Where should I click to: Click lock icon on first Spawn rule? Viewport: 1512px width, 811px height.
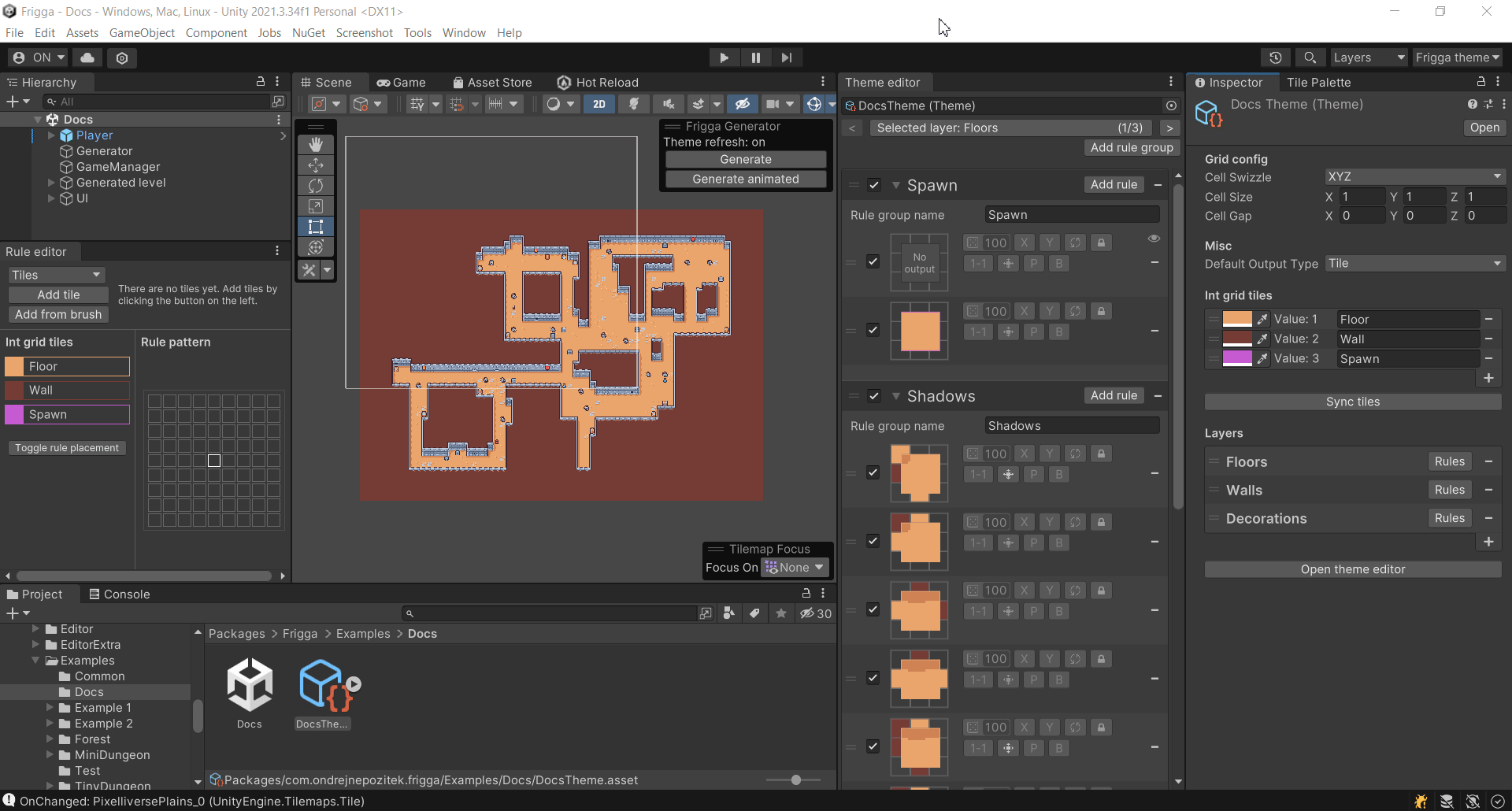(x=1101, y=243)
